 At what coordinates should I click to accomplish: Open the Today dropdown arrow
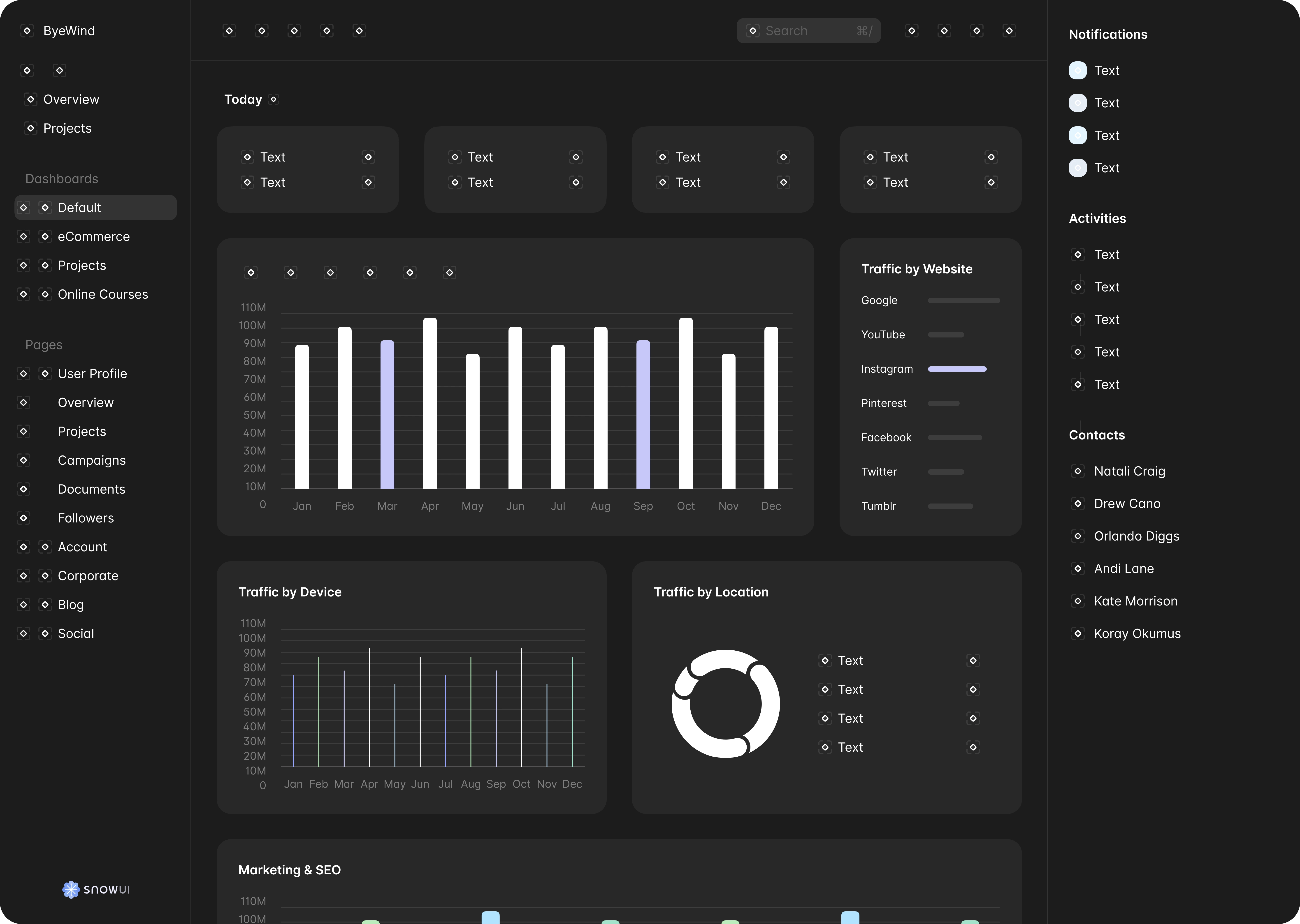point(274,99)
